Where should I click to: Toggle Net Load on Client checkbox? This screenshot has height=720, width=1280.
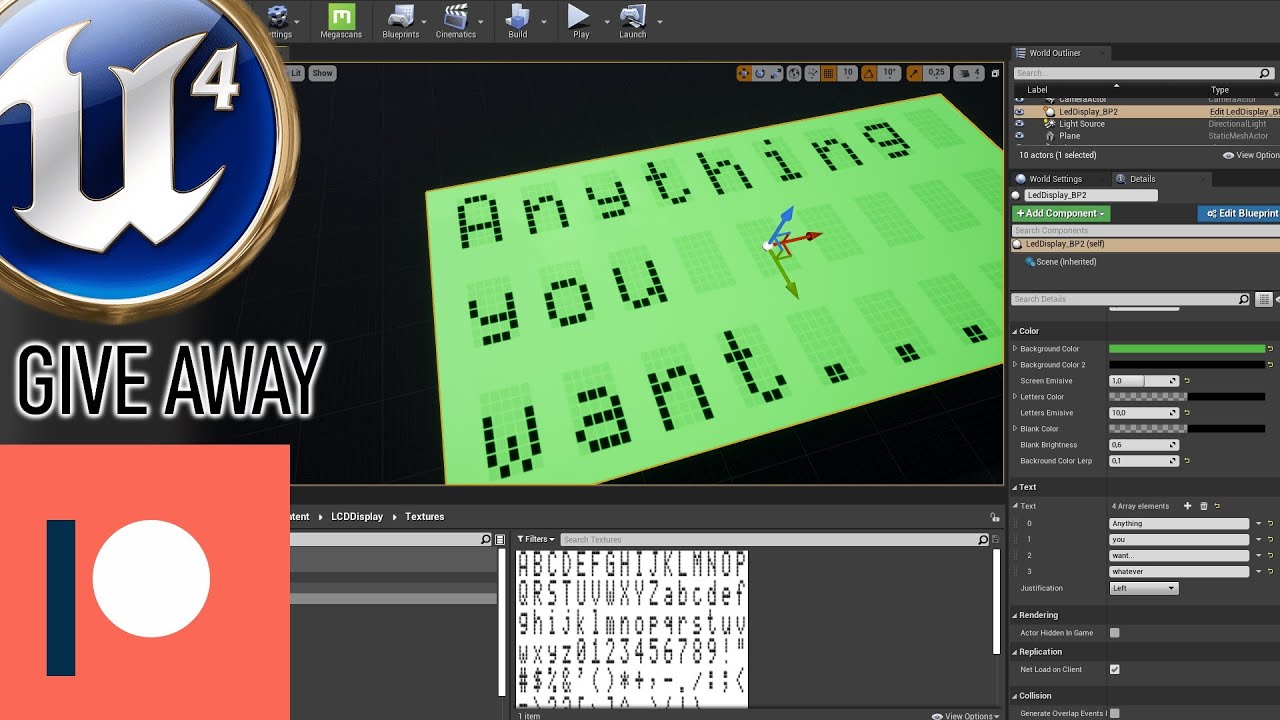[x=1115, y=669]
